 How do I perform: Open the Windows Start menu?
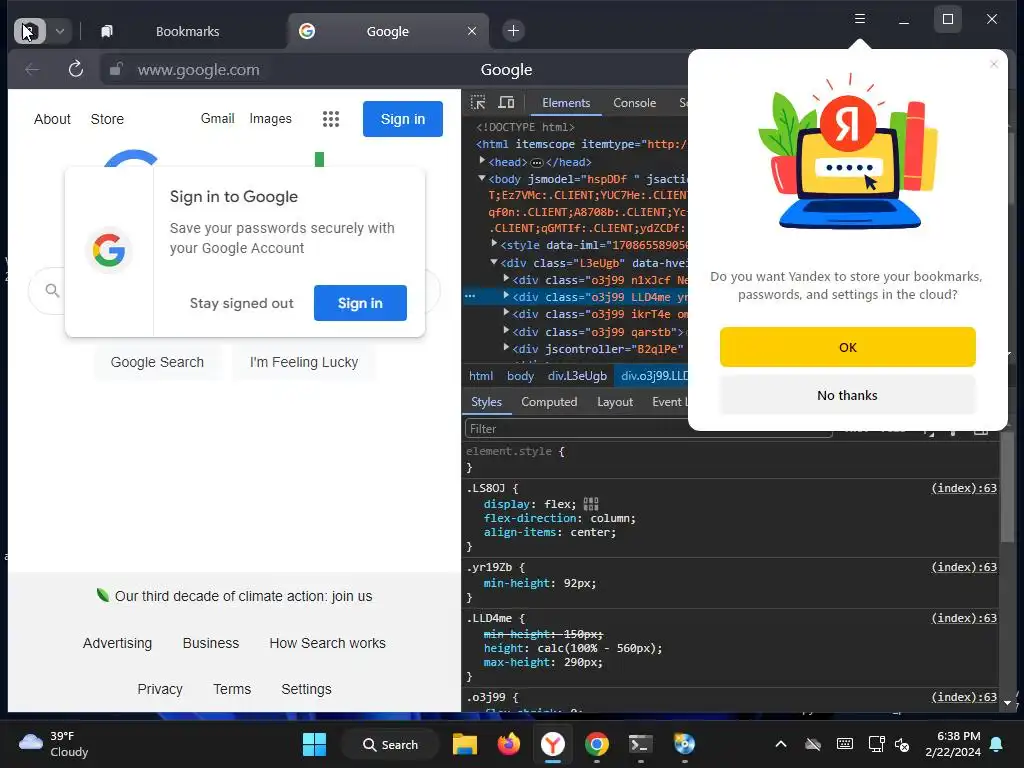(x=314, y=744)
